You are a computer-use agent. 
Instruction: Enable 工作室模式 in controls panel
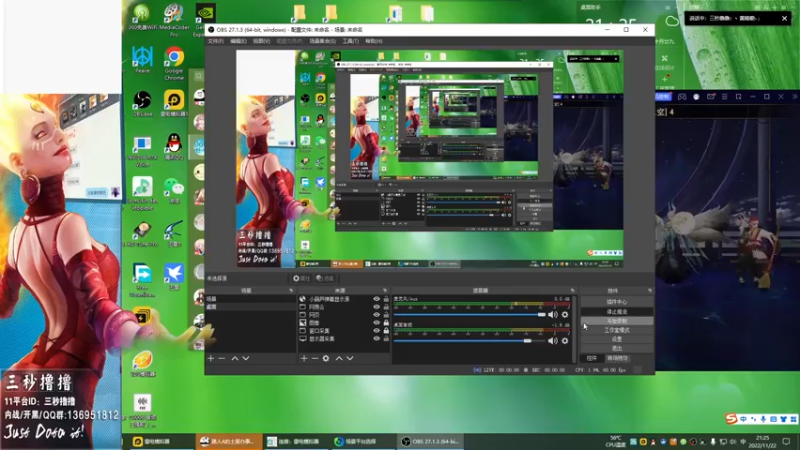pyautogui.click(x=617, y=330)
